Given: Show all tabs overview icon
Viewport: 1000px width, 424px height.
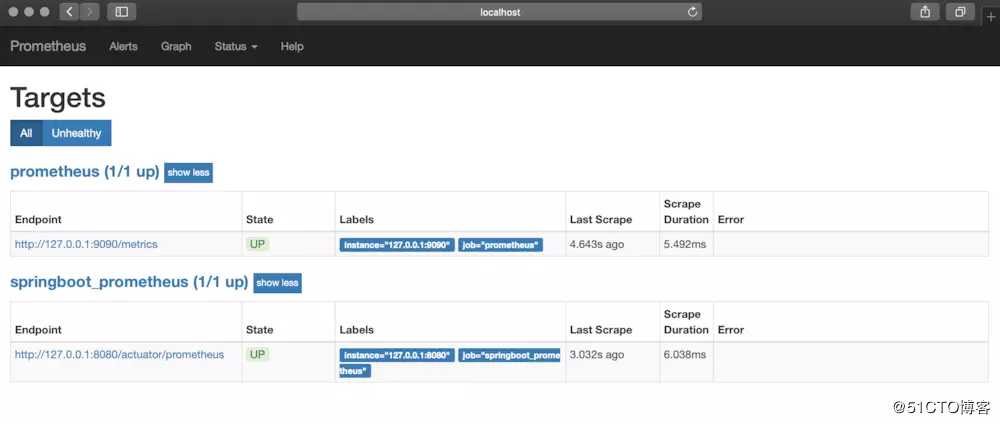Looking at the screenshot, I should 960,11.
